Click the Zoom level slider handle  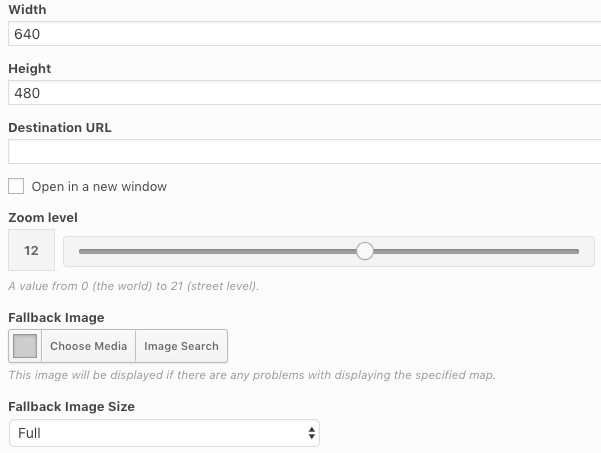click(365, 251)
